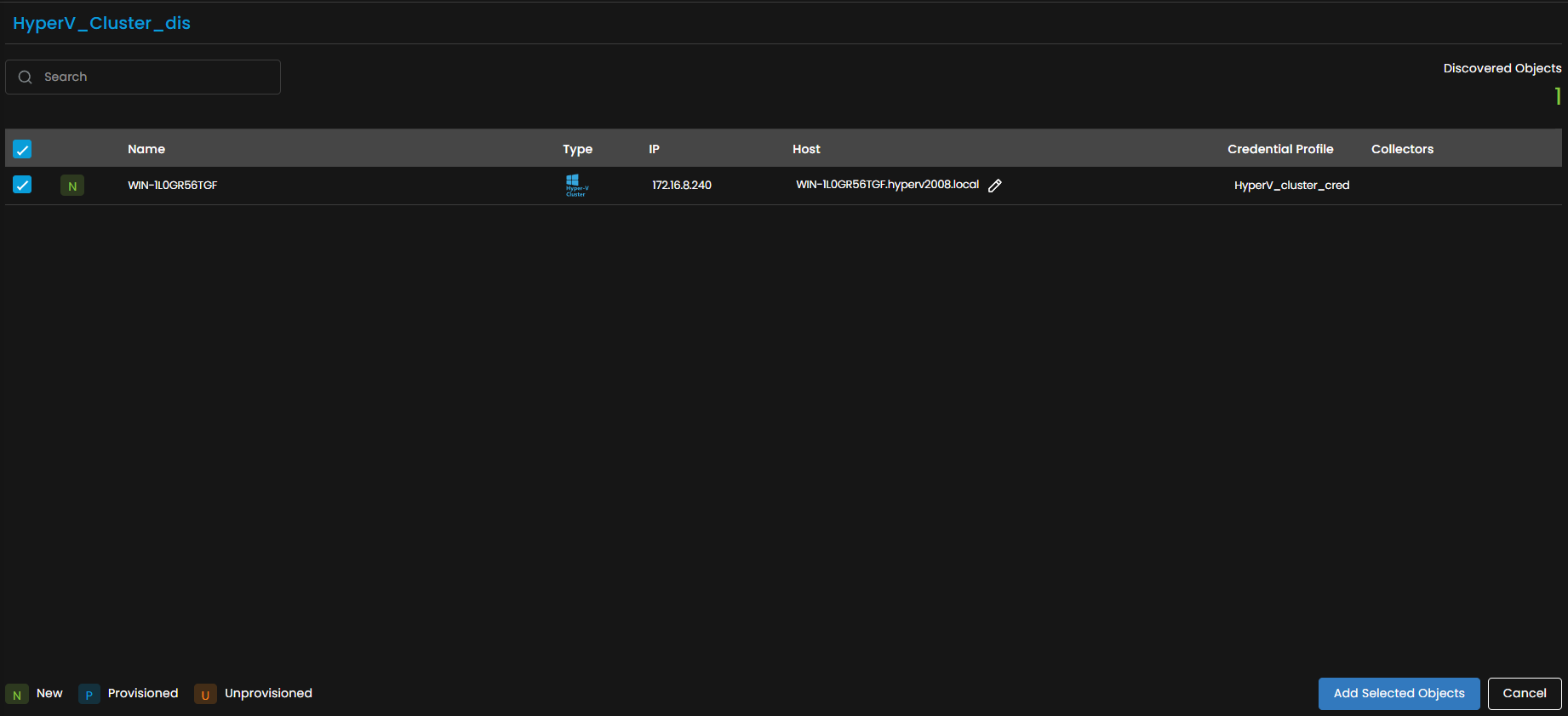Click the Unprovisioned legend U badge
Screen dimensions: 1568x716
205,695
